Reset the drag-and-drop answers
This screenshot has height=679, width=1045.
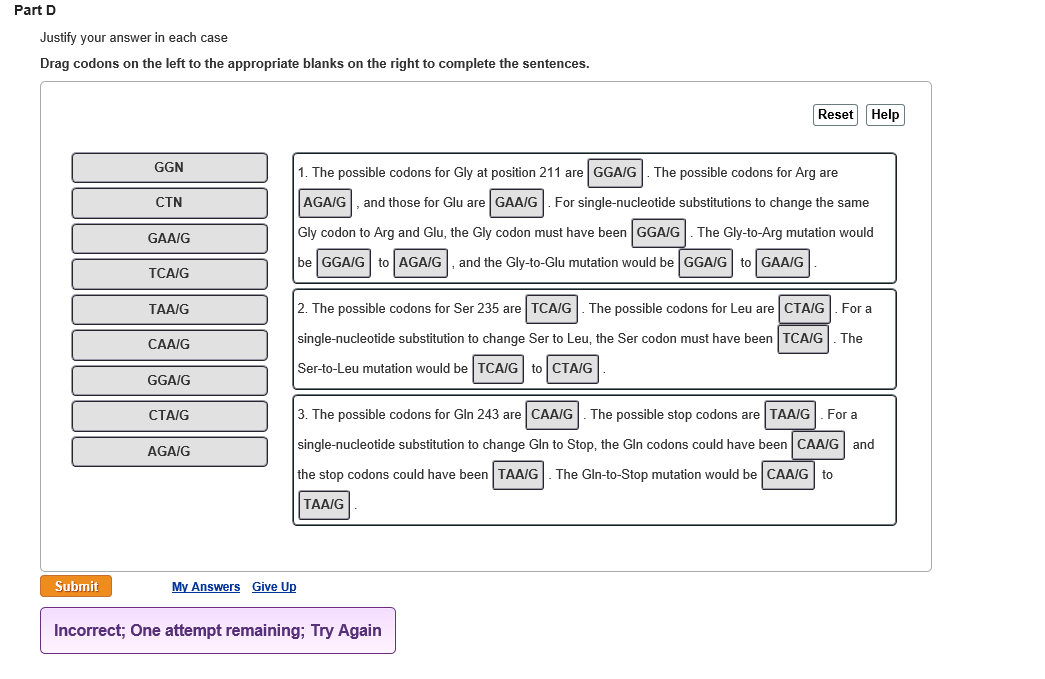pyautogui.click(x=835, y=115)
